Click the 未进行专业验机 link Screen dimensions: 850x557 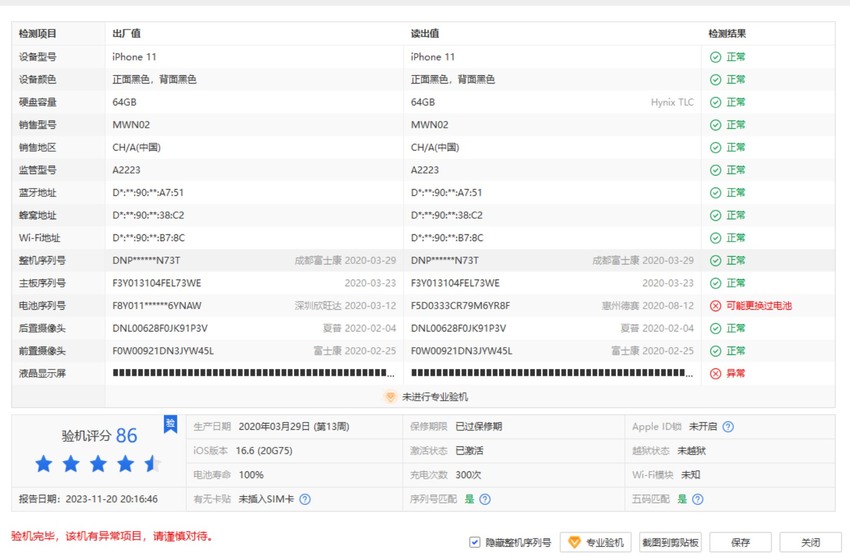pyautogui.click(x=435, y=397)
